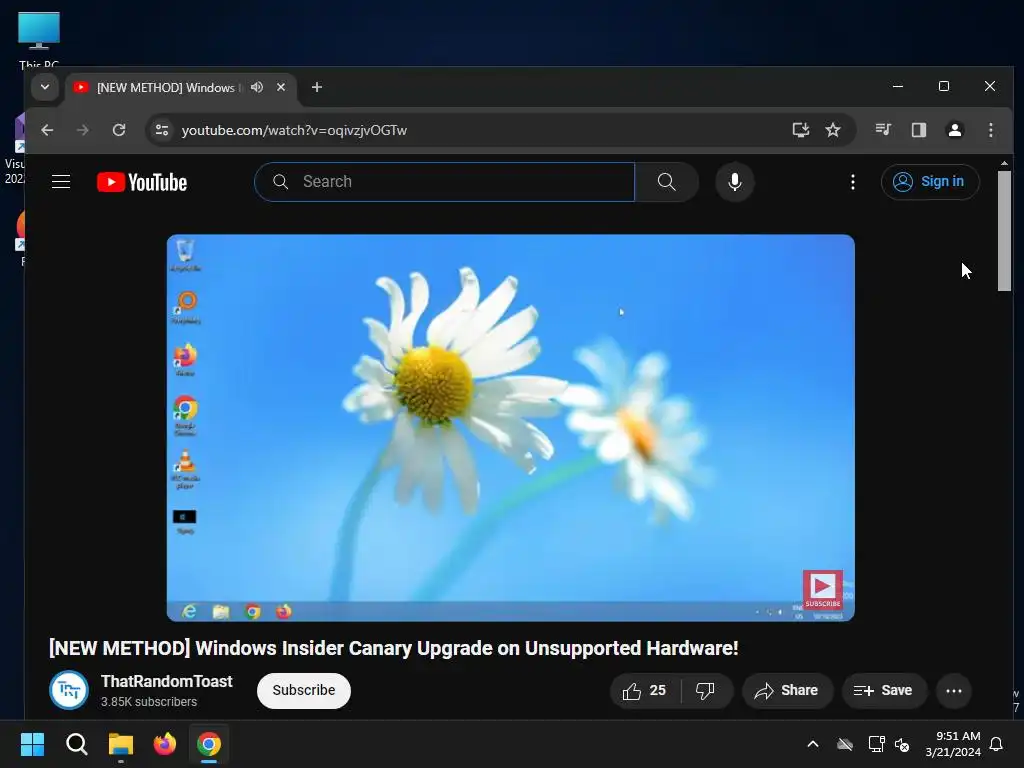Screen dimensions: 1024x768
Task: Open network icon in system tray
Action: pos(876,744)
